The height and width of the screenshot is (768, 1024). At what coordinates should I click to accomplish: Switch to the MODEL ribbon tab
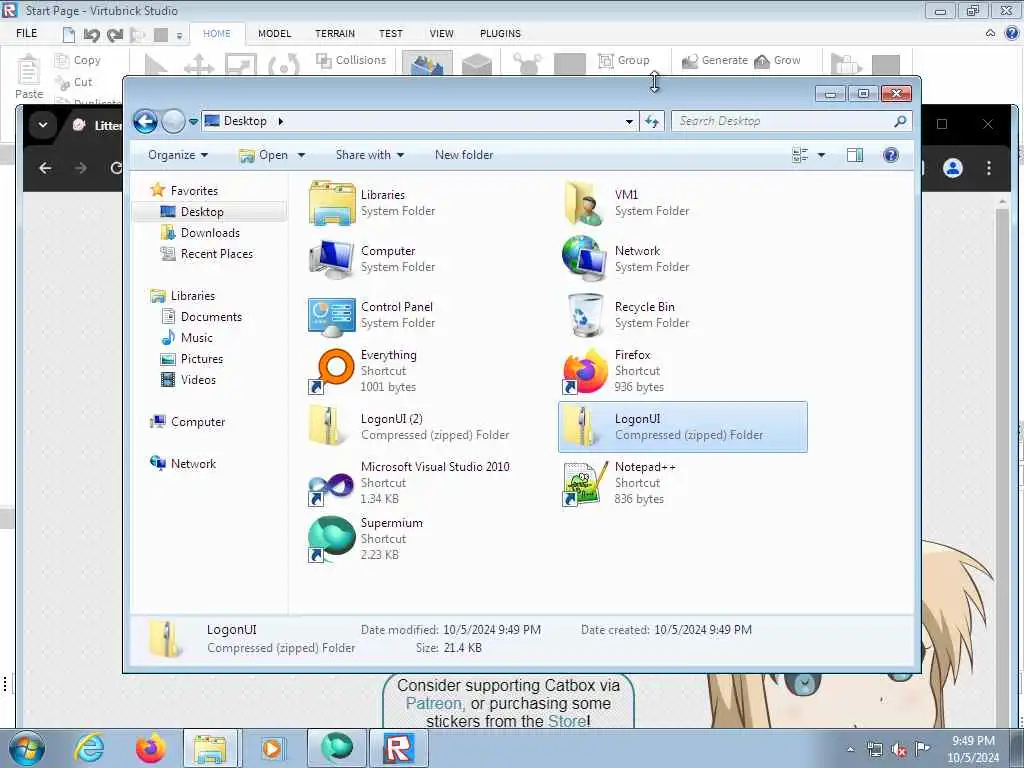coord(274,33)
